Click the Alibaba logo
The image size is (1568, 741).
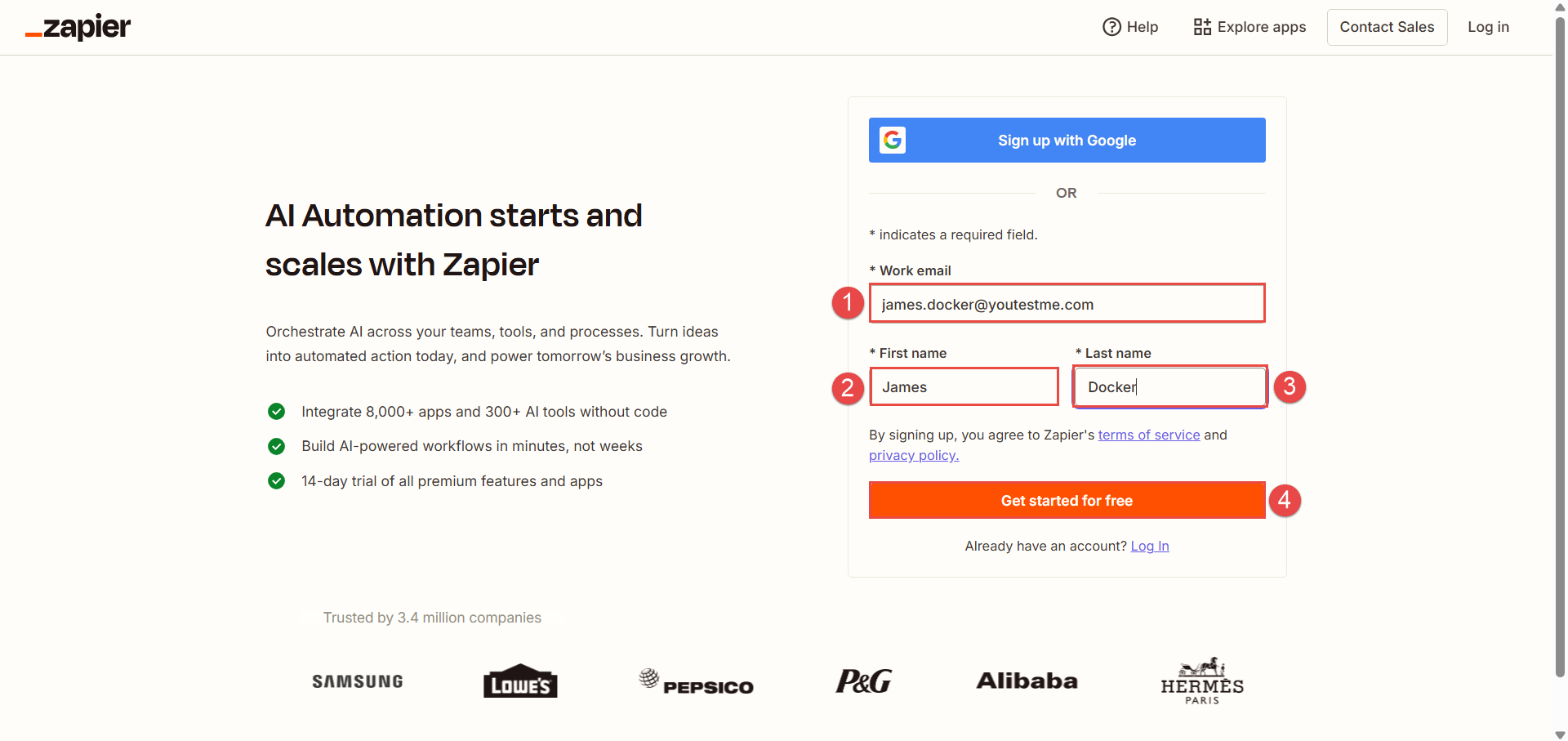tap(1027, 681)
